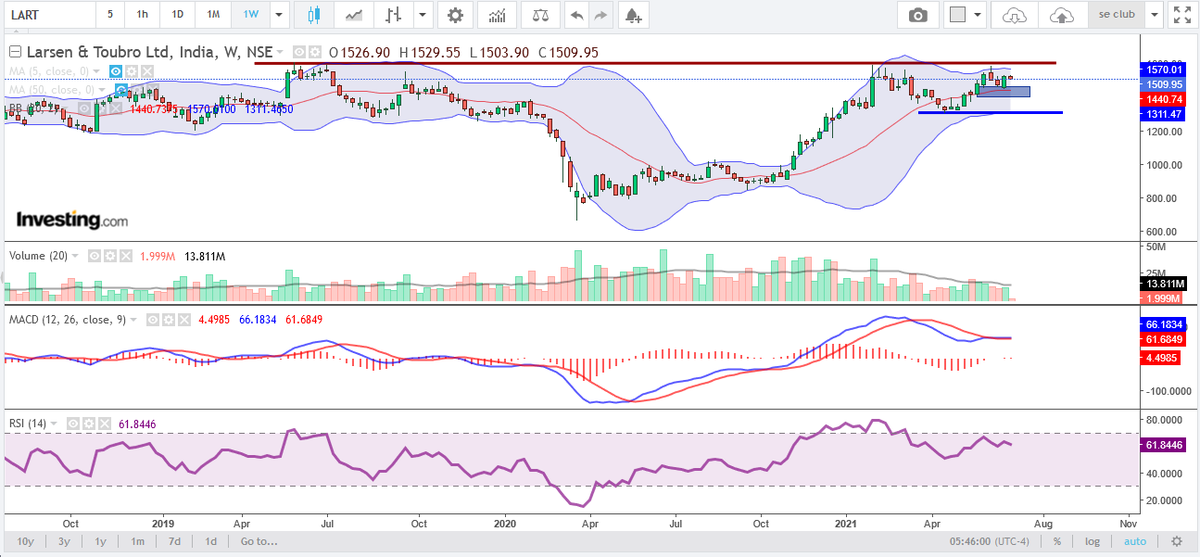Open Volume indicator settings gear
The width and height of the screenshot is (1200, 557).
(111, 256)
